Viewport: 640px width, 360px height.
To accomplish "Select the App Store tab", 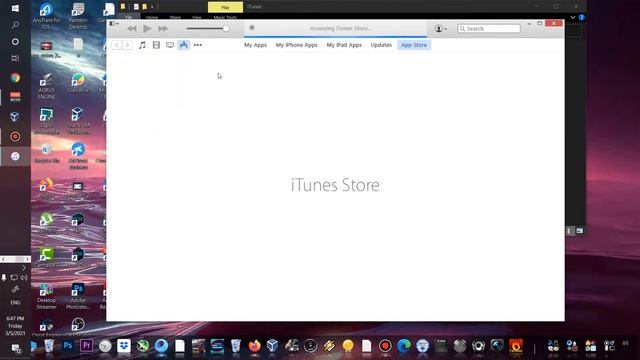I will point(414,45).
